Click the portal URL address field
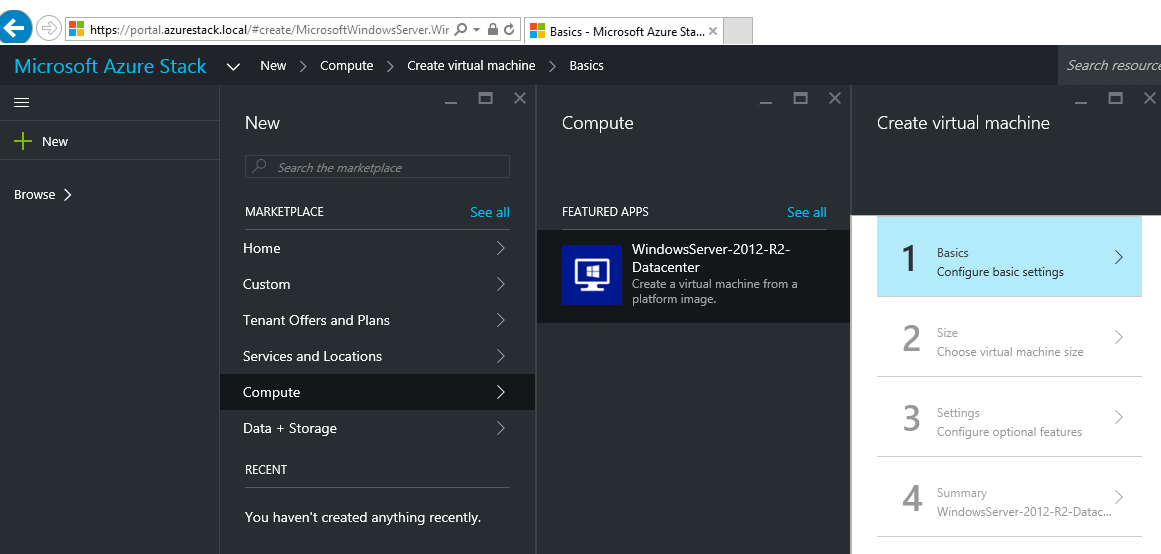 pos(269,30)
